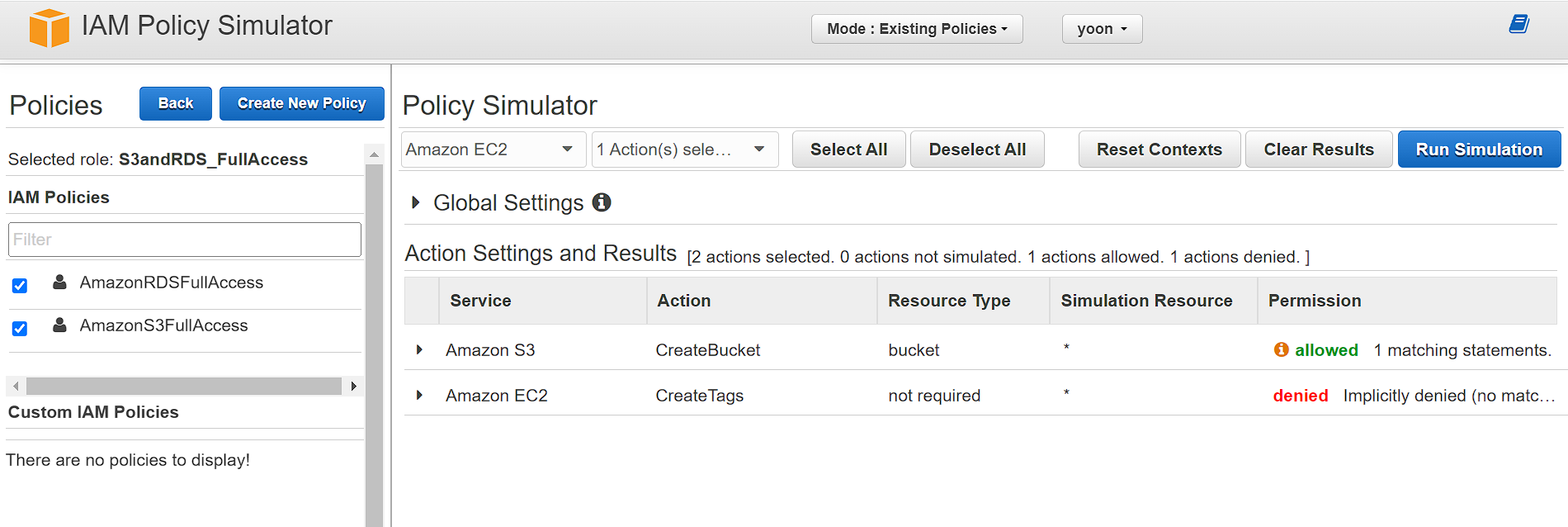Click the orange info icon beside allowed
The height and width of the screenshot is (527, 1568).
(1281, 350)
